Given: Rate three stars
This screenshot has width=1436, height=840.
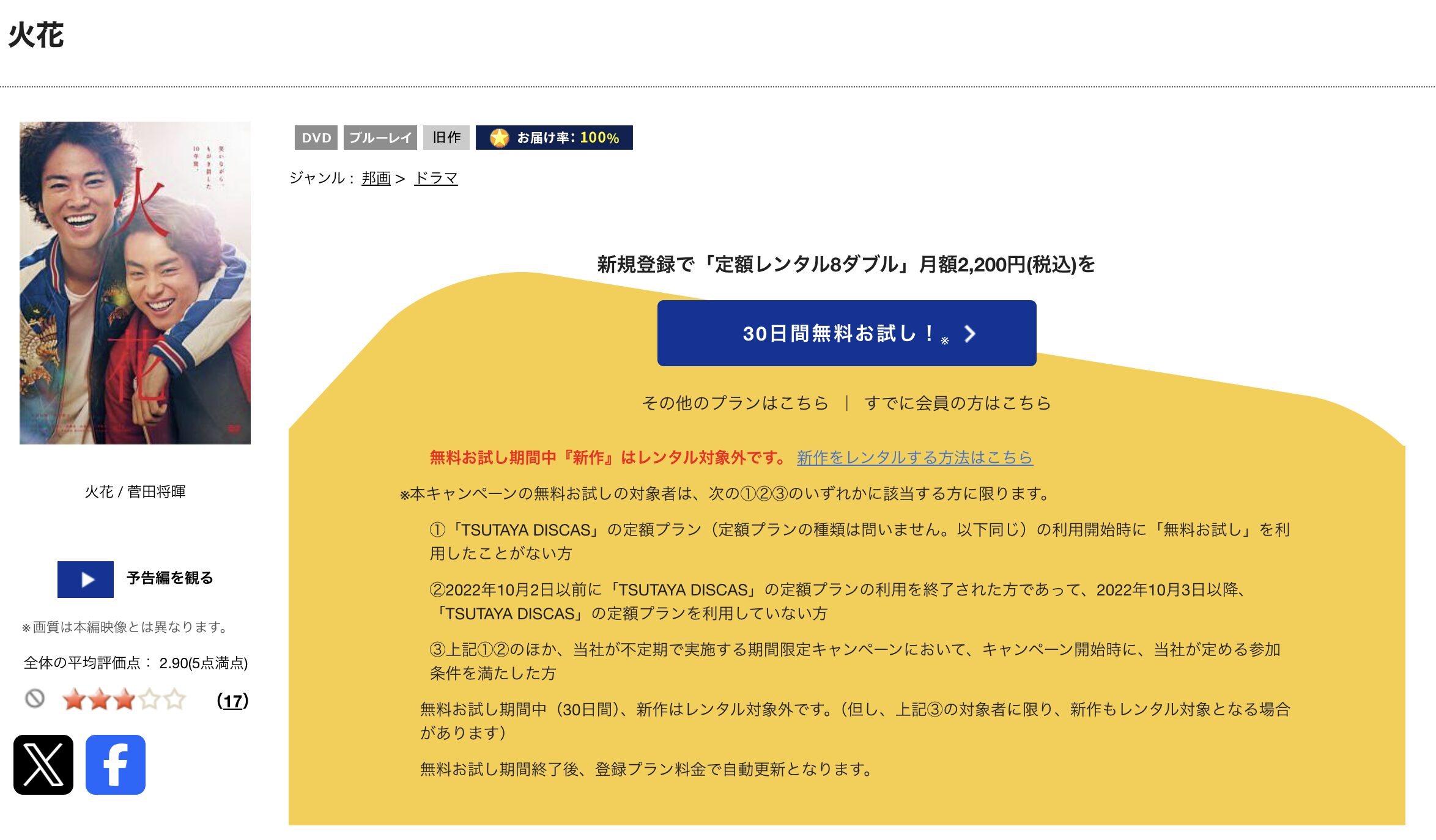Looking at the screenshot, I should click(124, 699).
